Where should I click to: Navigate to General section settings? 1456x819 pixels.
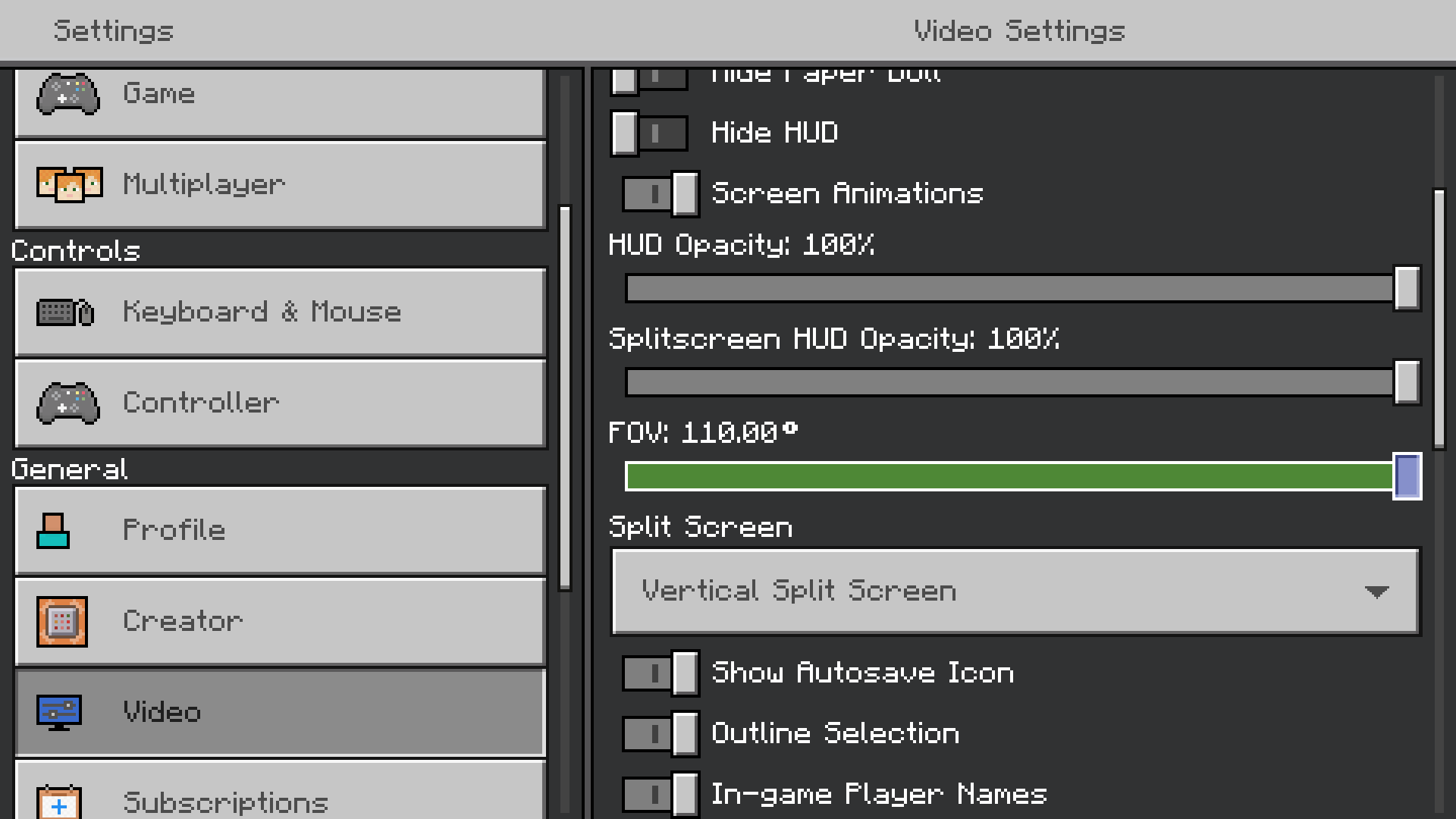point(69,470)
